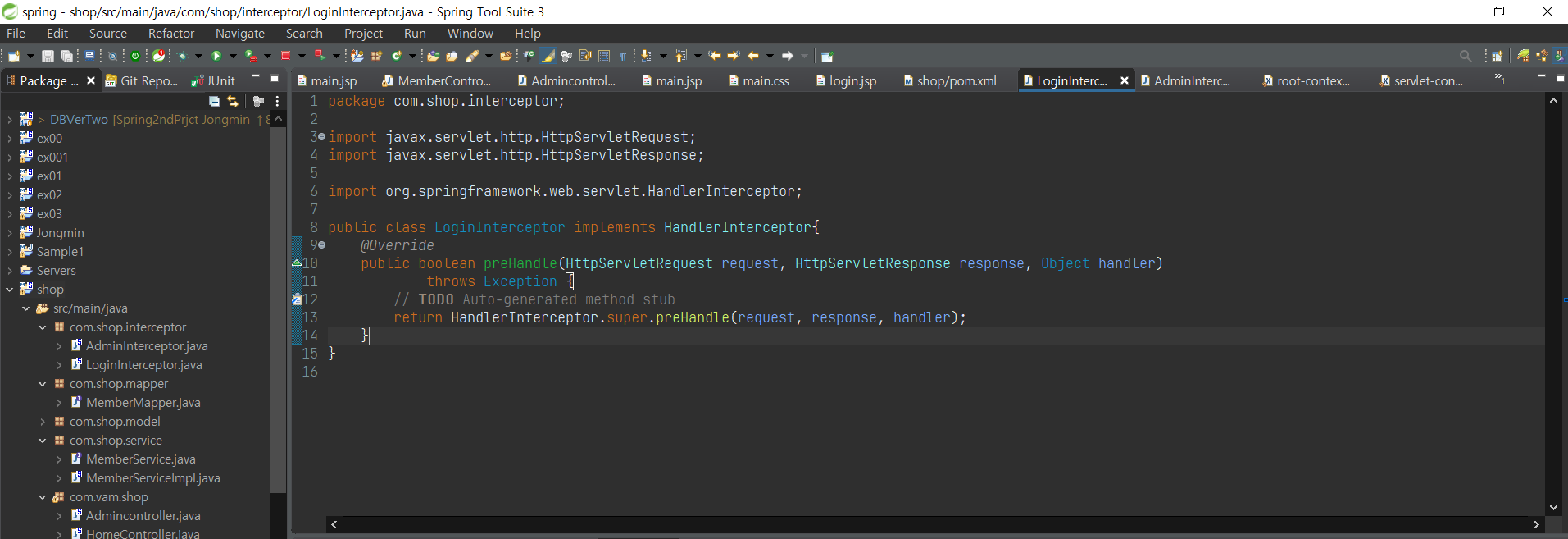Click Collapse All in Package Explorer
The height and width of the screenshot is (539, 1568).
[214, 101]
